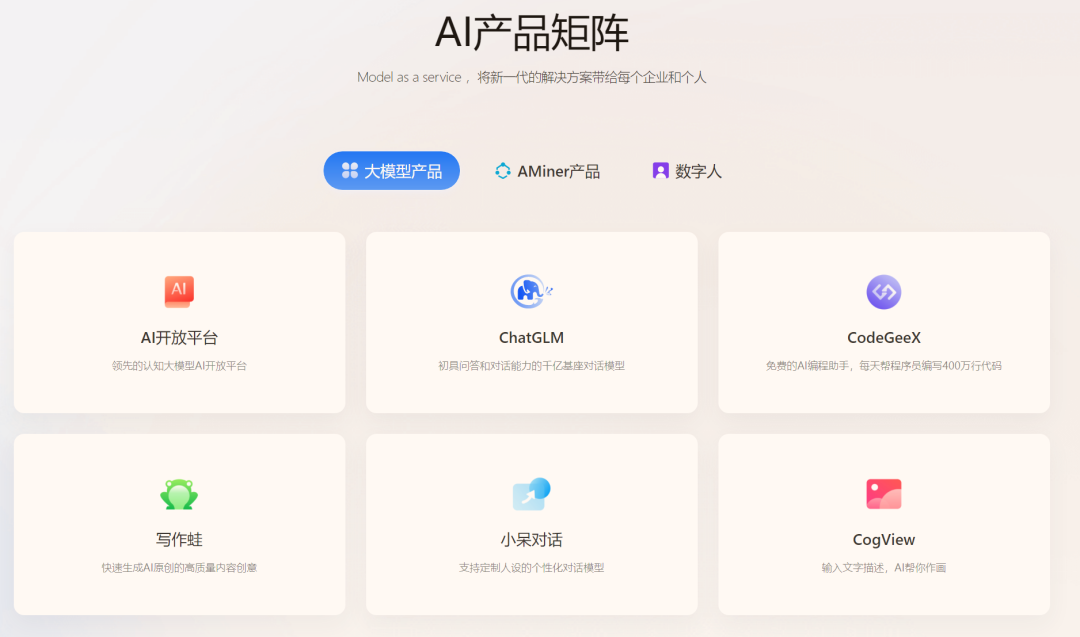This screenshot has width=1080, height=637.
Task: Click the green 写作蛙 frog icon
Action: point(179,494)
